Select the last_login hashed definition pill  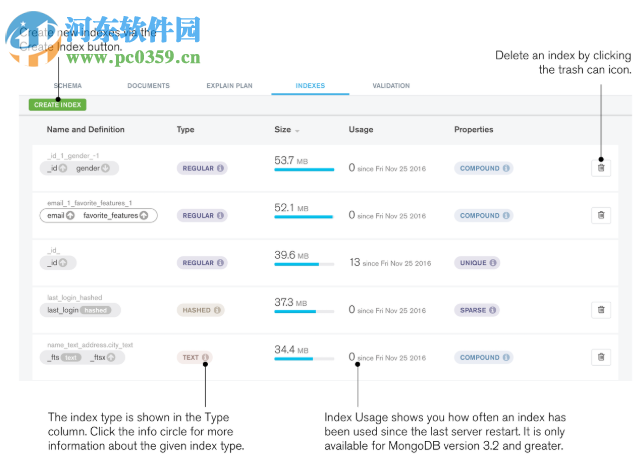80,310
